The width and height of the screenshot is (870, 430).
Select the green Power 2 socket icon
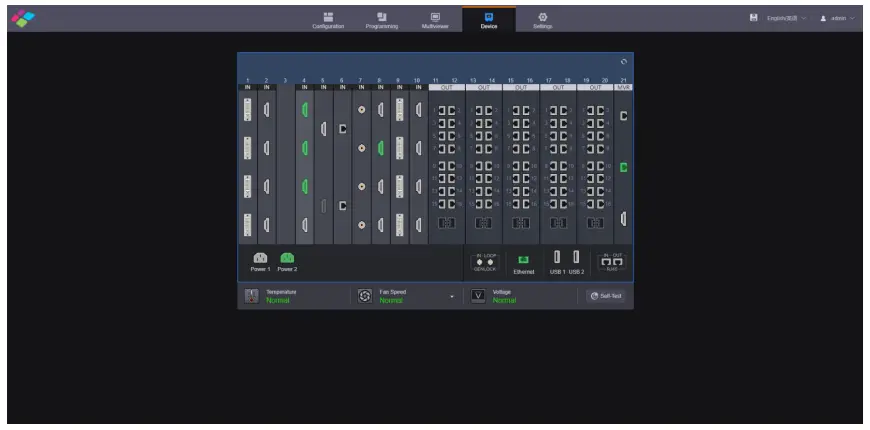pos(286,258)
